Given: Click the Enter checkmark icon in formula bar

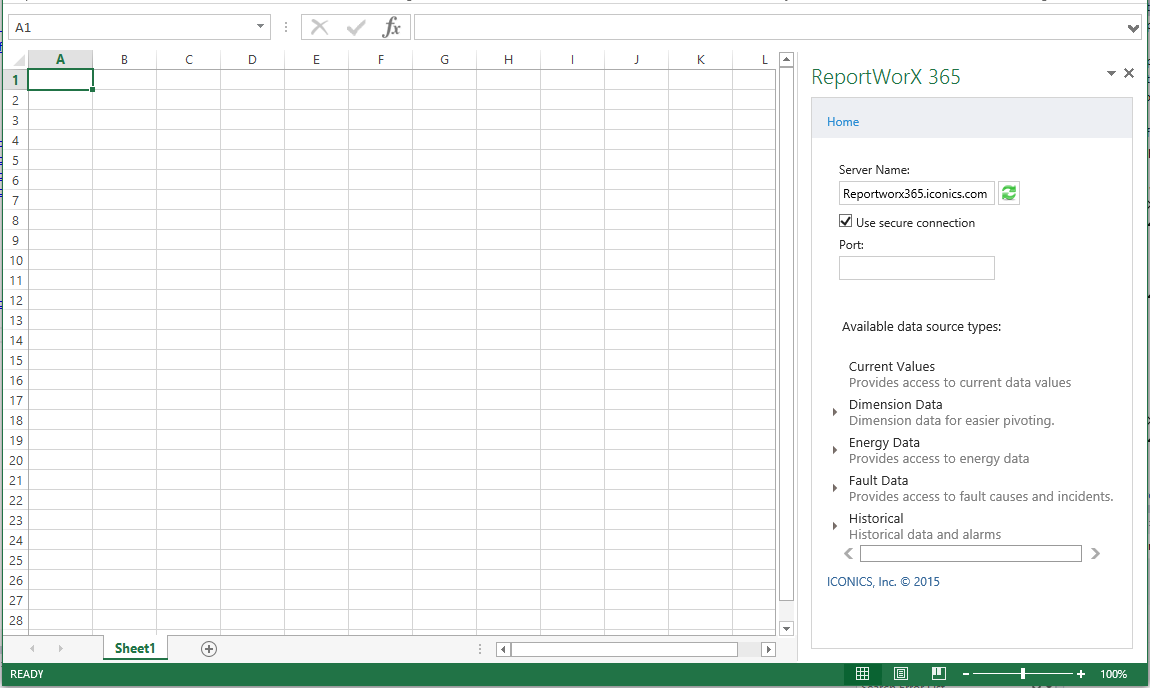Looking at the screenshot, I should (356, 28).
